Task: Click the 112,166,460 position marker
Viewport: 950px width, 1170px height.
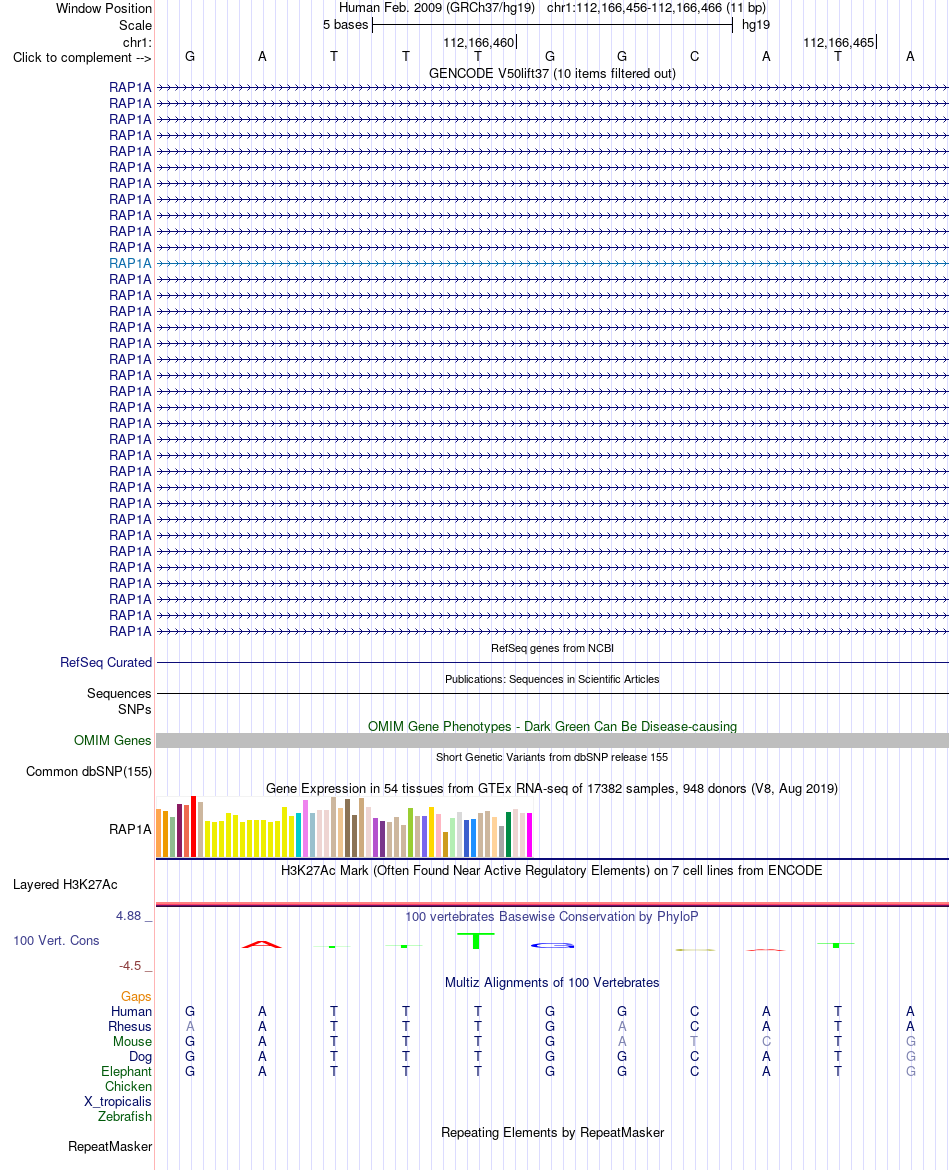Action: tap(479, 43)
